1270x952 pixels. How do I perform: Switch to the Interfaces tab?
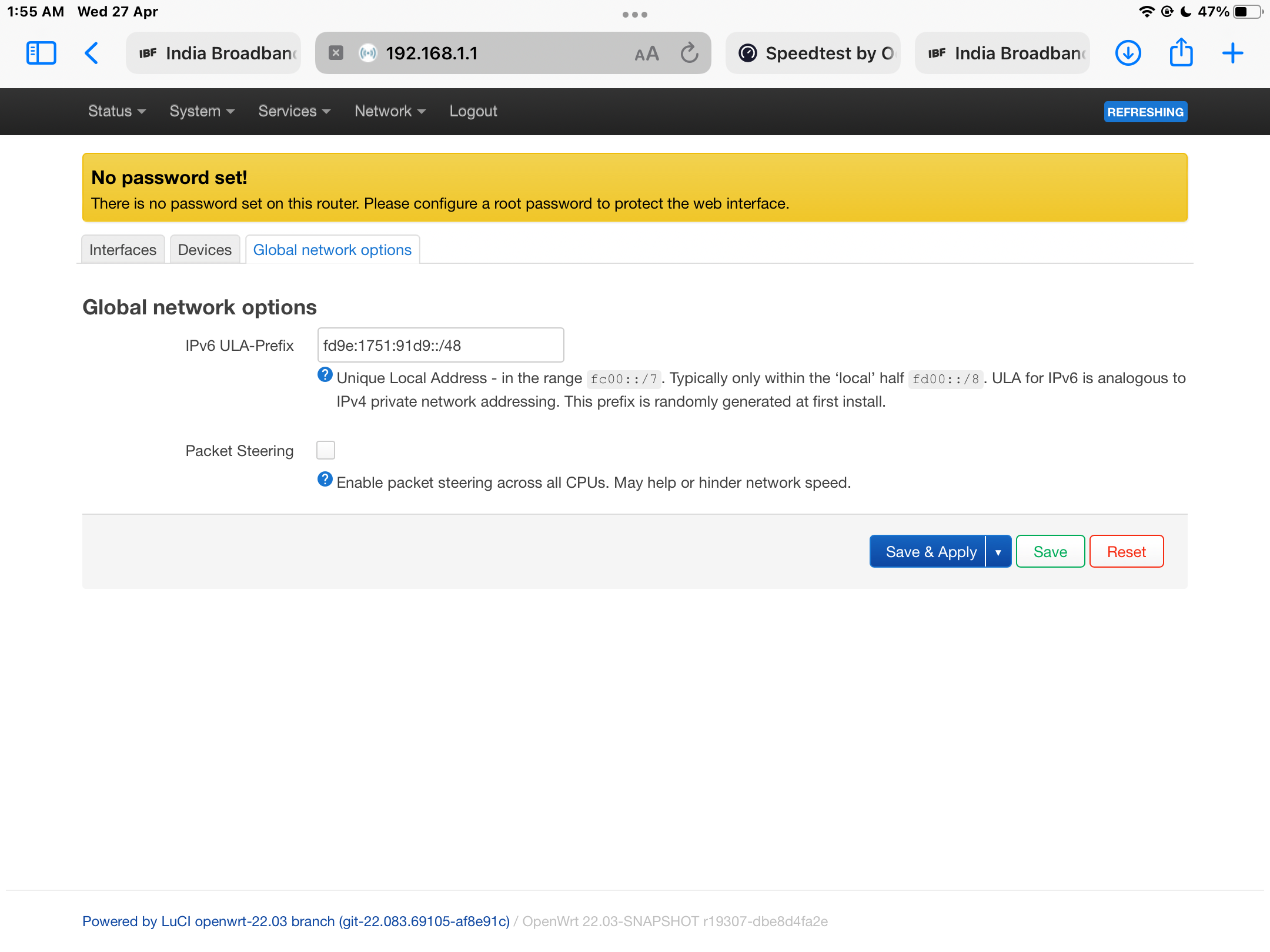click(x=122, y=250)
